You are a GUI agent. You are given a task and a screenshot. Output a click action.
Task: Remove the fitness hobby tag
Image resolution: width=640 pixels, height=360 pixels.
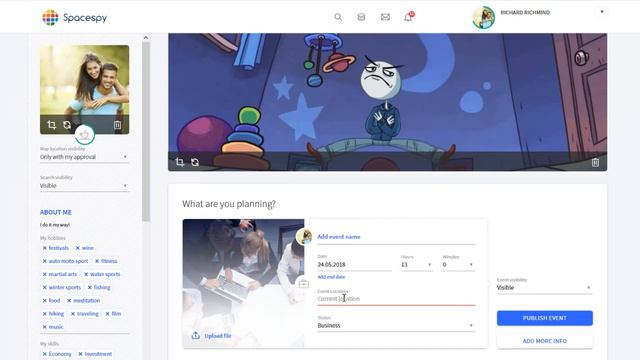[x=97, y=261]
